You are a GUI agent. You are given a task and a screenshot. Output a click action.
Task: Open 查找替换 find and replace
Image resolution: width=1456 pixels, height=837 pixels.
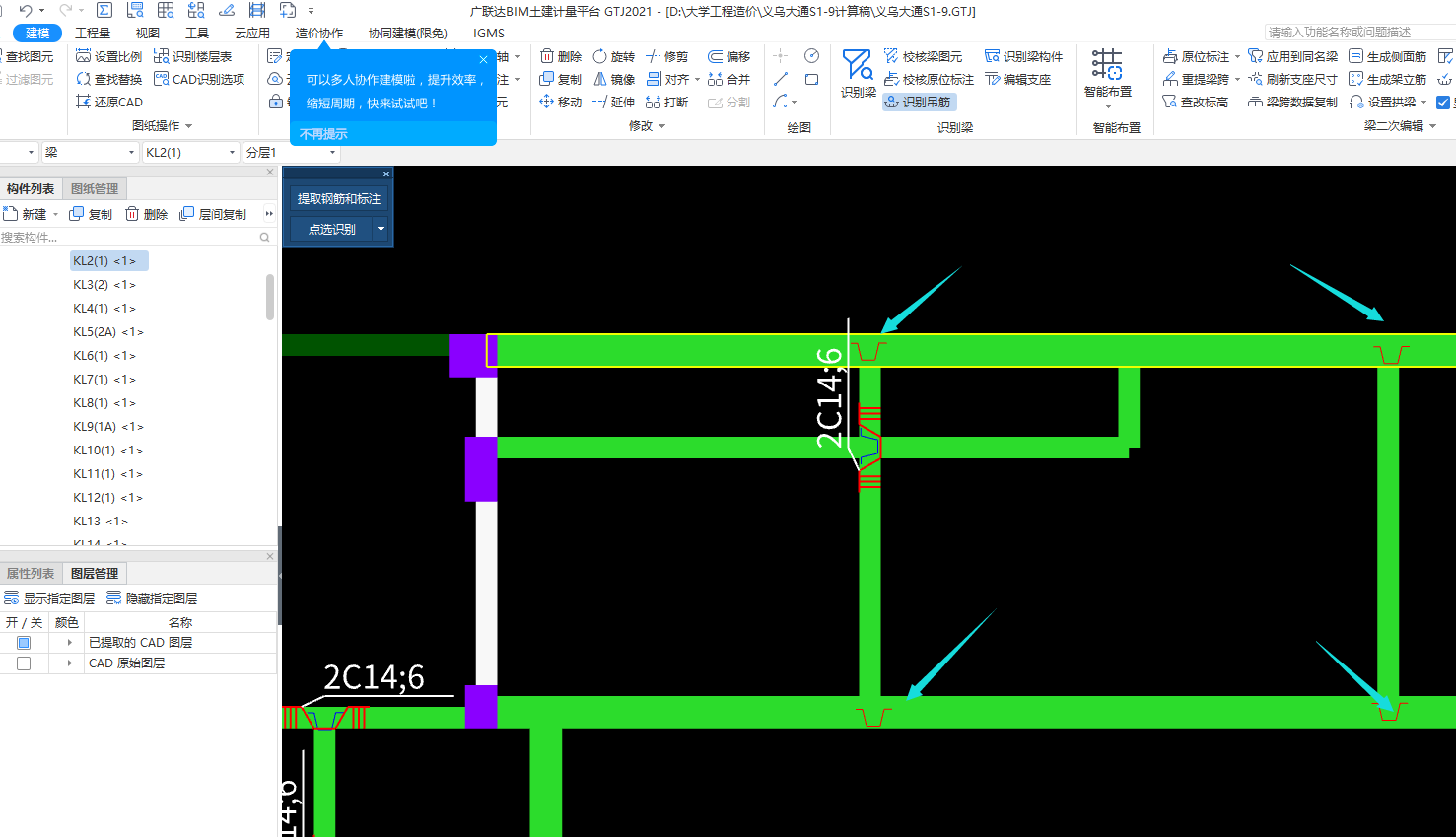[108, 79]
